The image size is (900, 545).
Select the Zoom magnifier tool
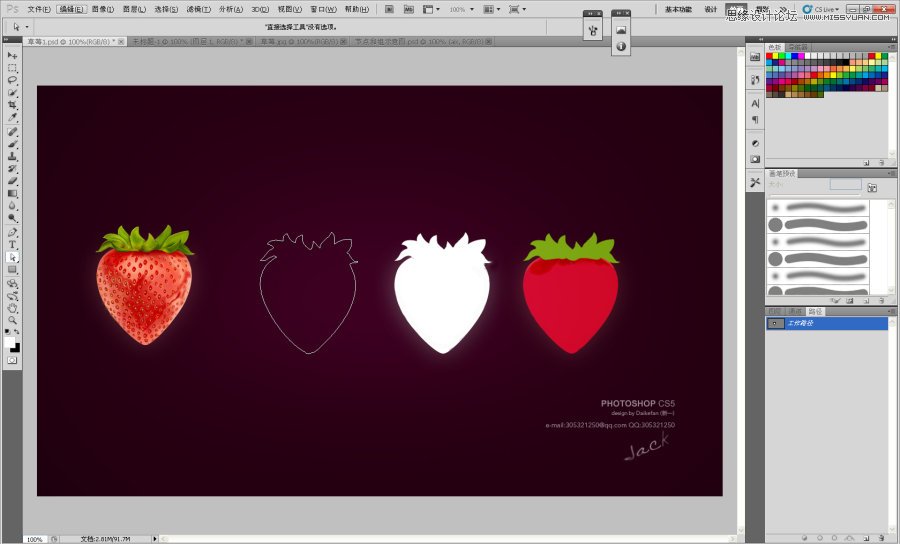coord(13,320)
